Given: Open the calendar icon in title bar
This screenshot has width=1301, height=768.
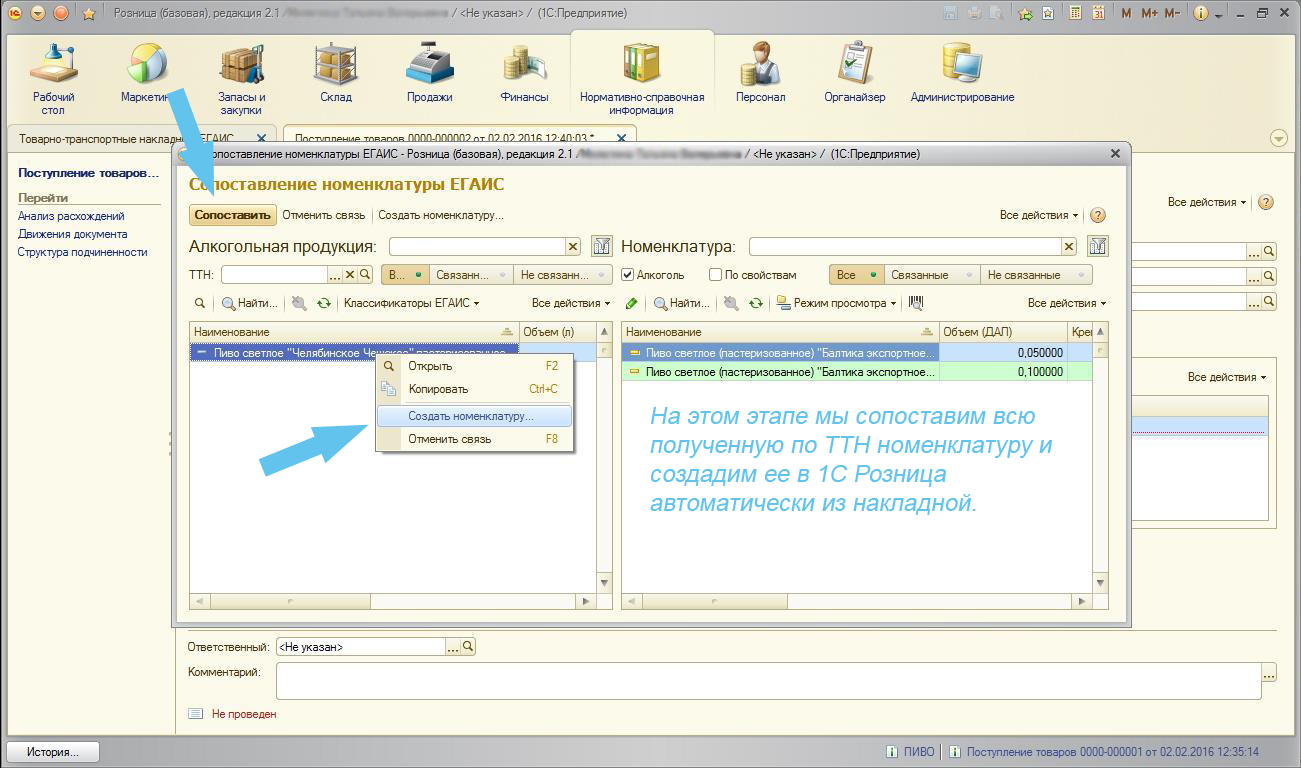Looking at the screenshot, I should click(1098, 13).
